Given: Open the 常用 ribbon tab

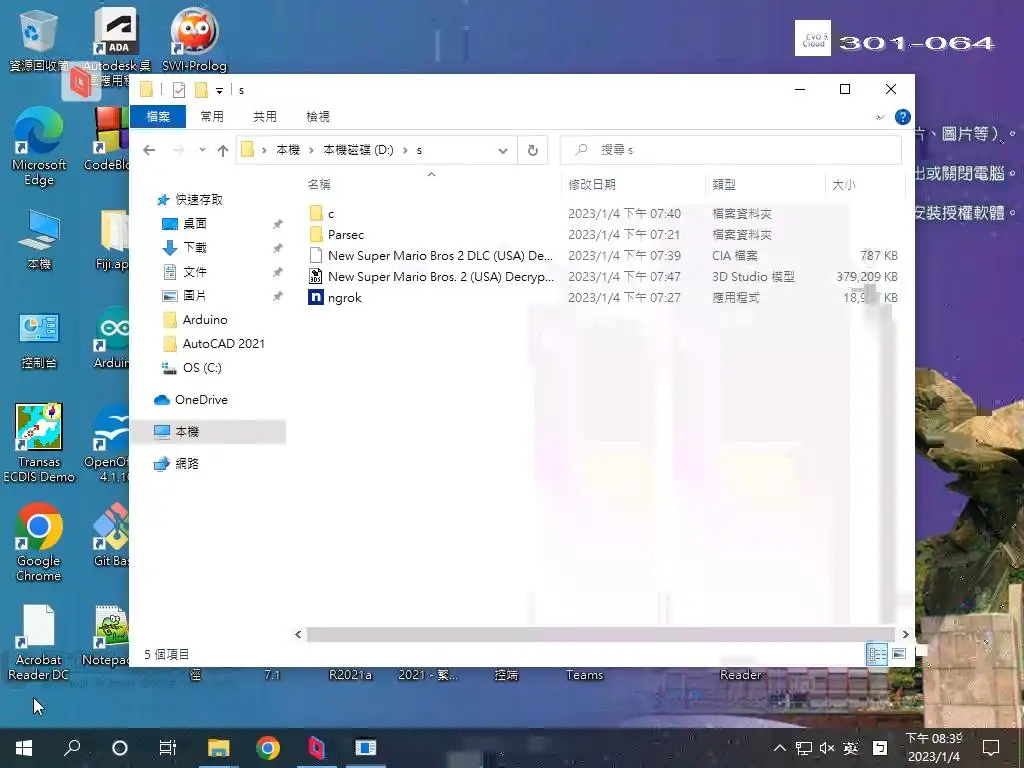Looking at the screenshot, I should click(x=212, y=117).
